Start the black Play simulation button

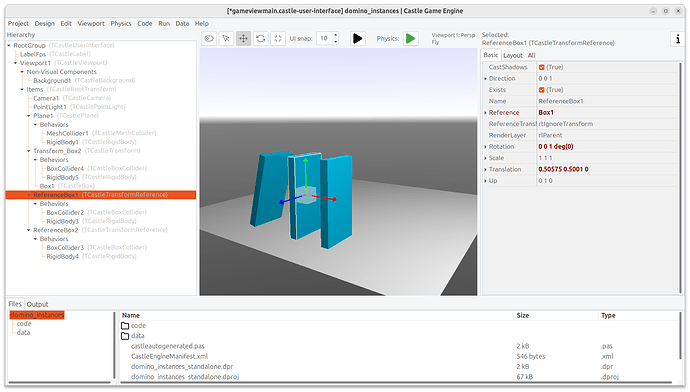[x=358, y=39]
